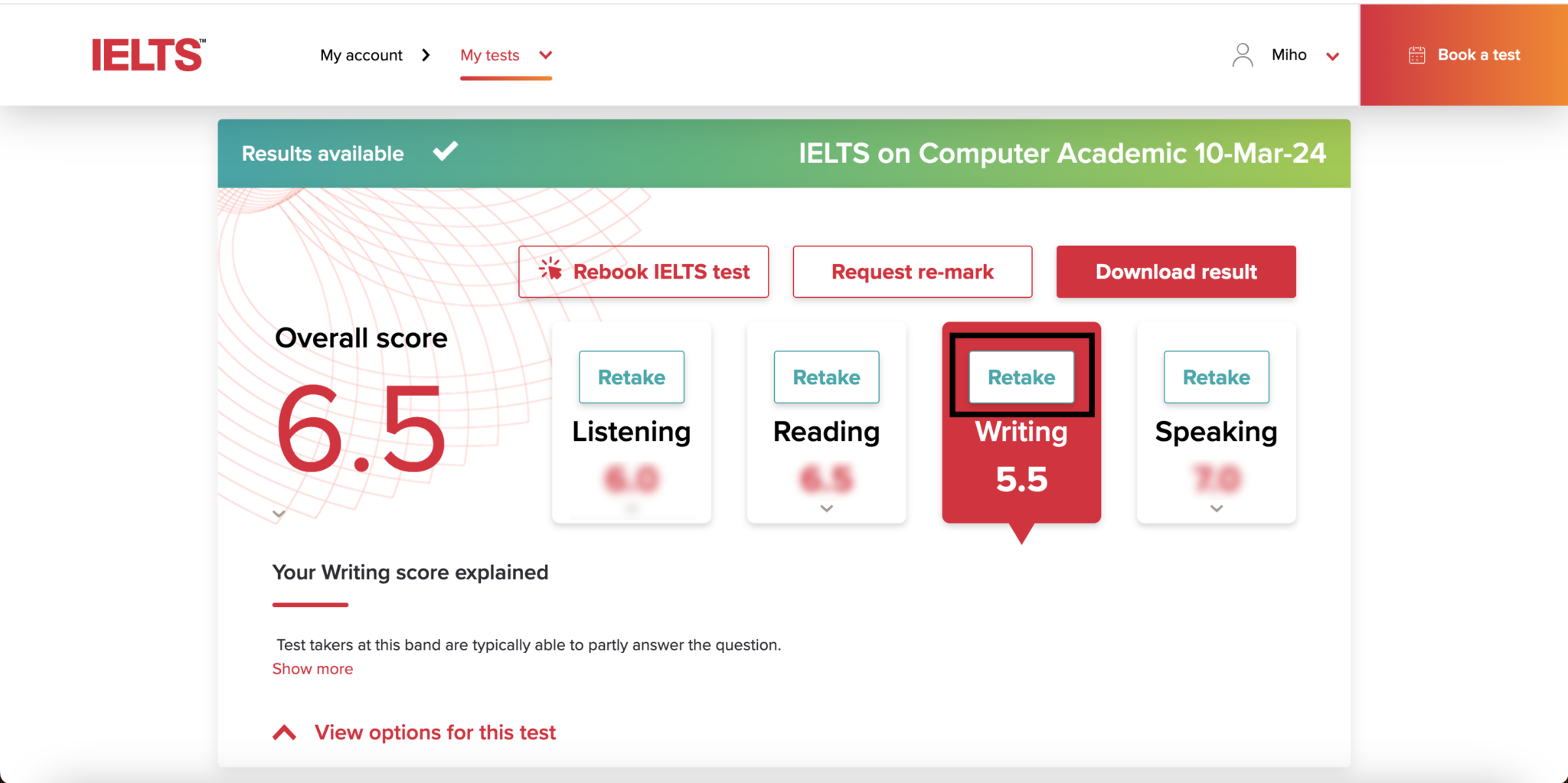Expand the Reading score details chevron
This screenshot has width=1568, height=783.
(826, 507)
